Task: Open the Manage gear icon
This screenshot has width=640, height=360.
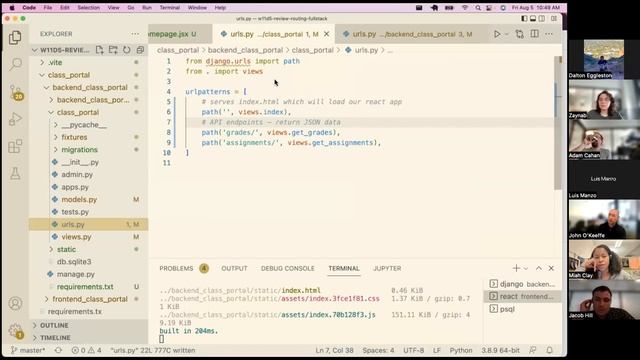Action: click(16, 330)
